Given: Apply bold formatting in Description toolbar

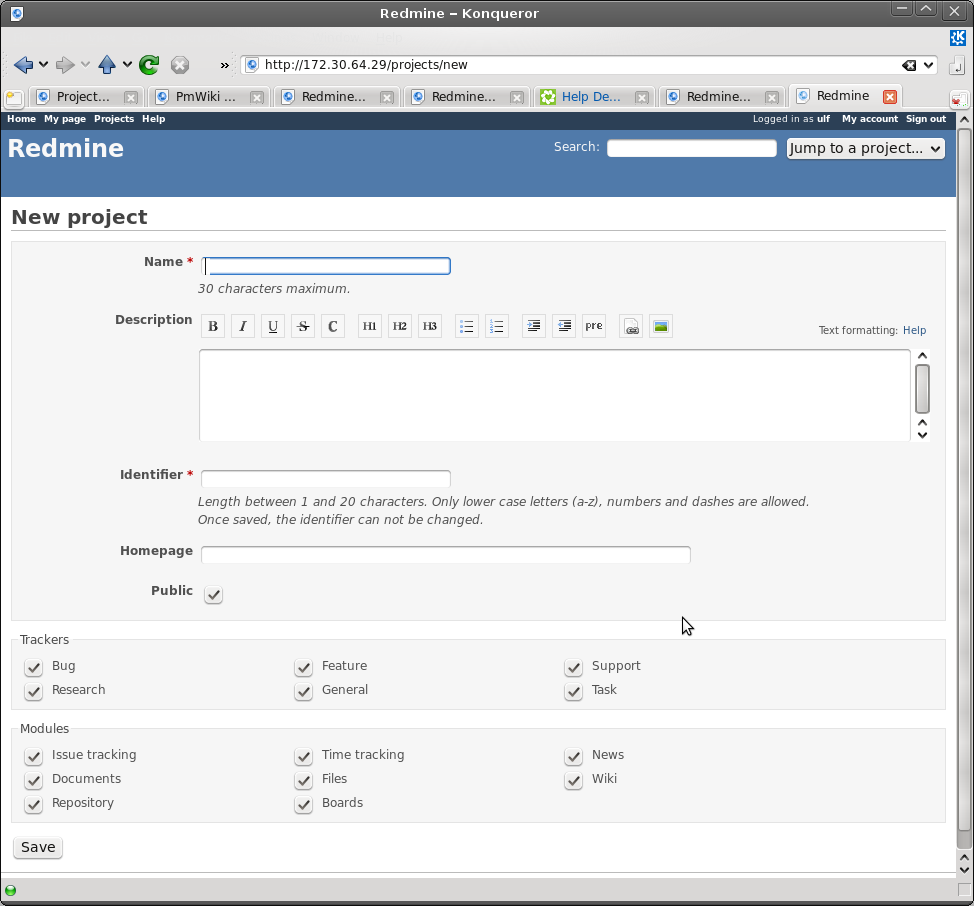Looking at the screenshot, I should tap(213, 326).
